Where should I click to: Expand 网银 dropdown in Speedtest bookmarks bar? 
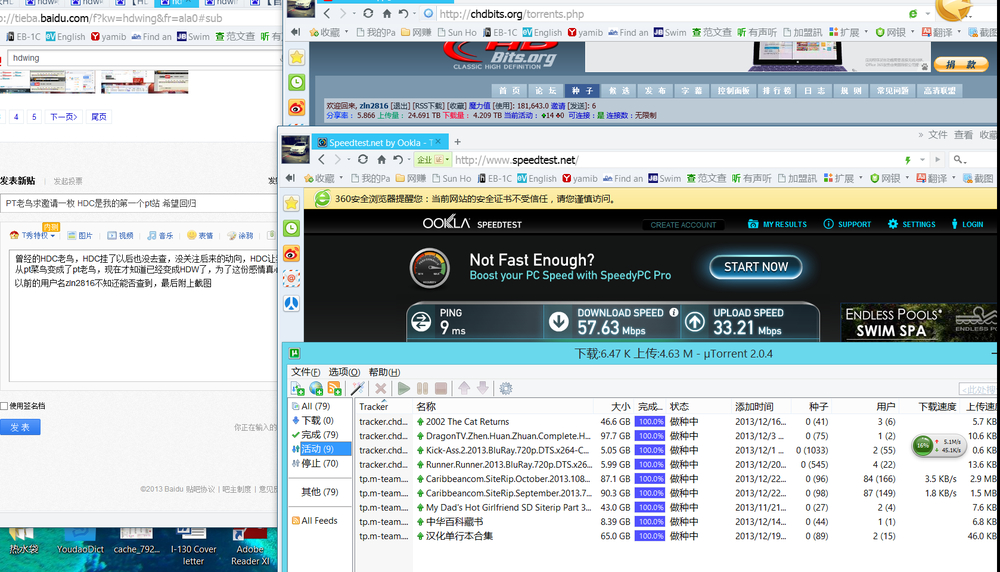[x=908, y=178]
